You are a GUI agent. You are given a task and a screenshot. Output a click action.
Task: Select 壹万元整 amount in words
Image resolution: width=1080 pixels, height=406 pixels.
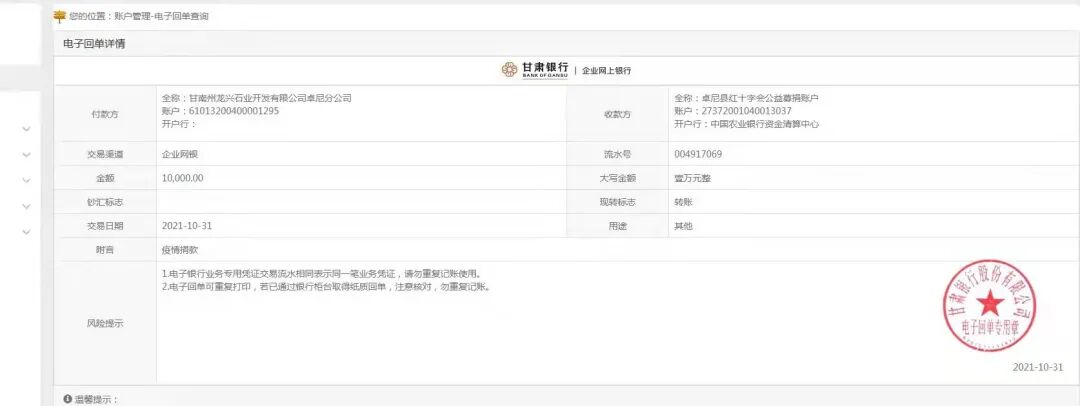[x=692, y=179]
